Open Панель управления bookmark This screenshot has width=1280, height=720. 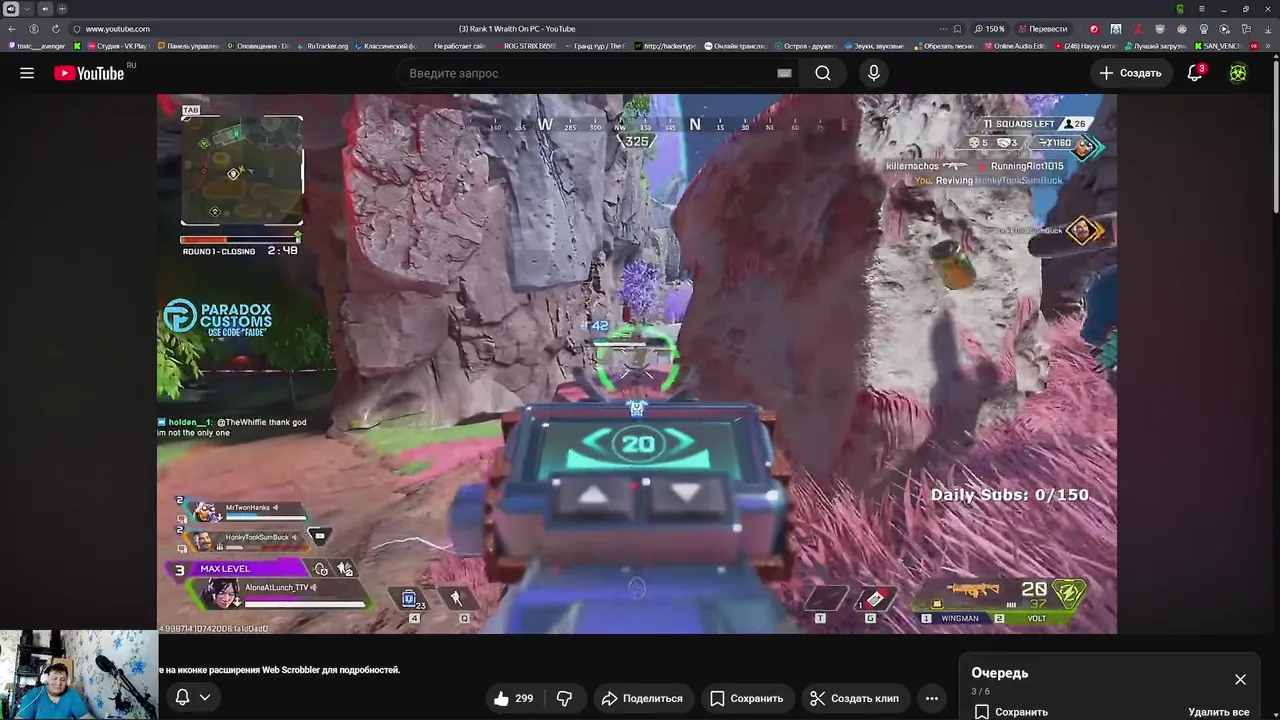tap(188, 46)
